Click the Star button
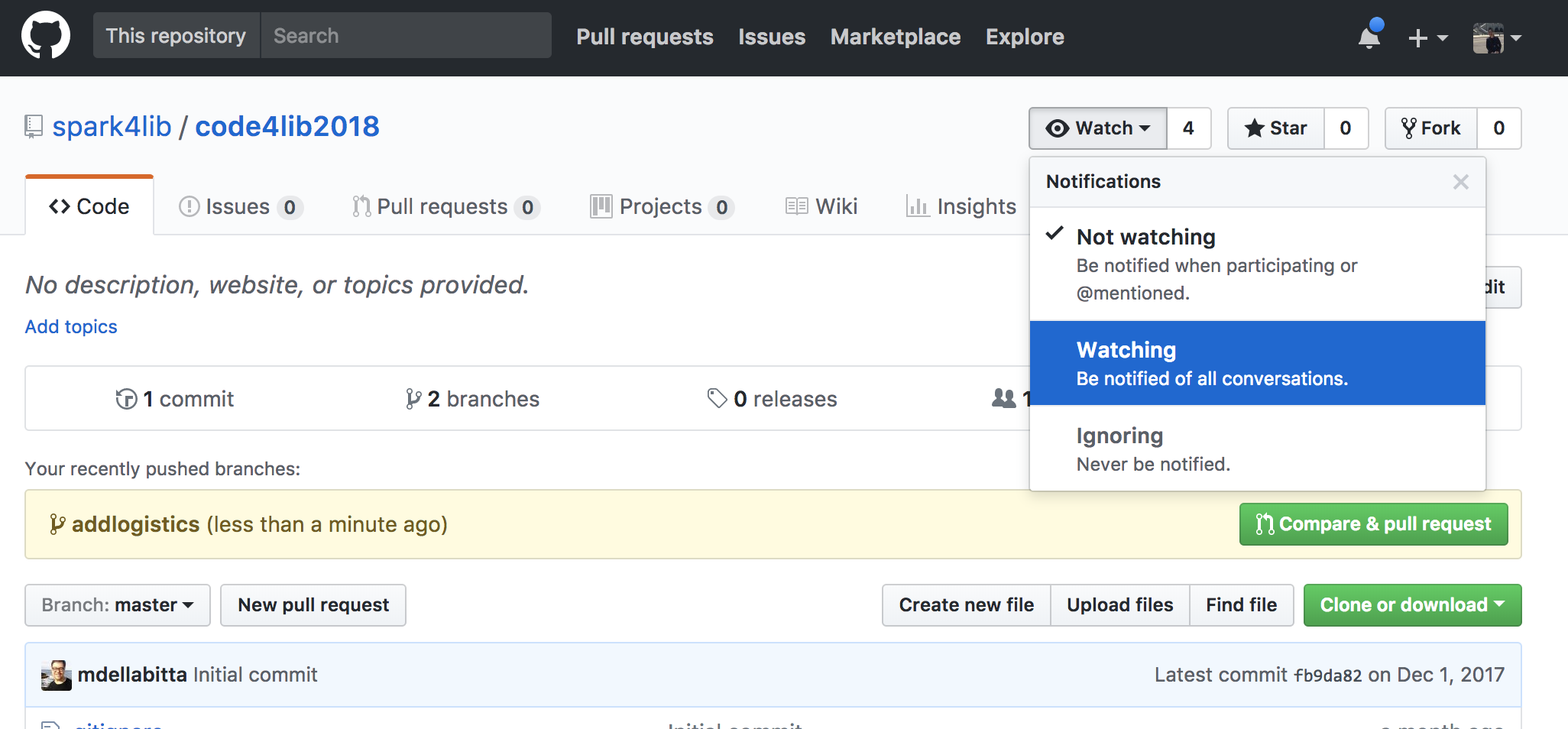The width and height of the screenshot is (1568, 729). [1275, 128]
